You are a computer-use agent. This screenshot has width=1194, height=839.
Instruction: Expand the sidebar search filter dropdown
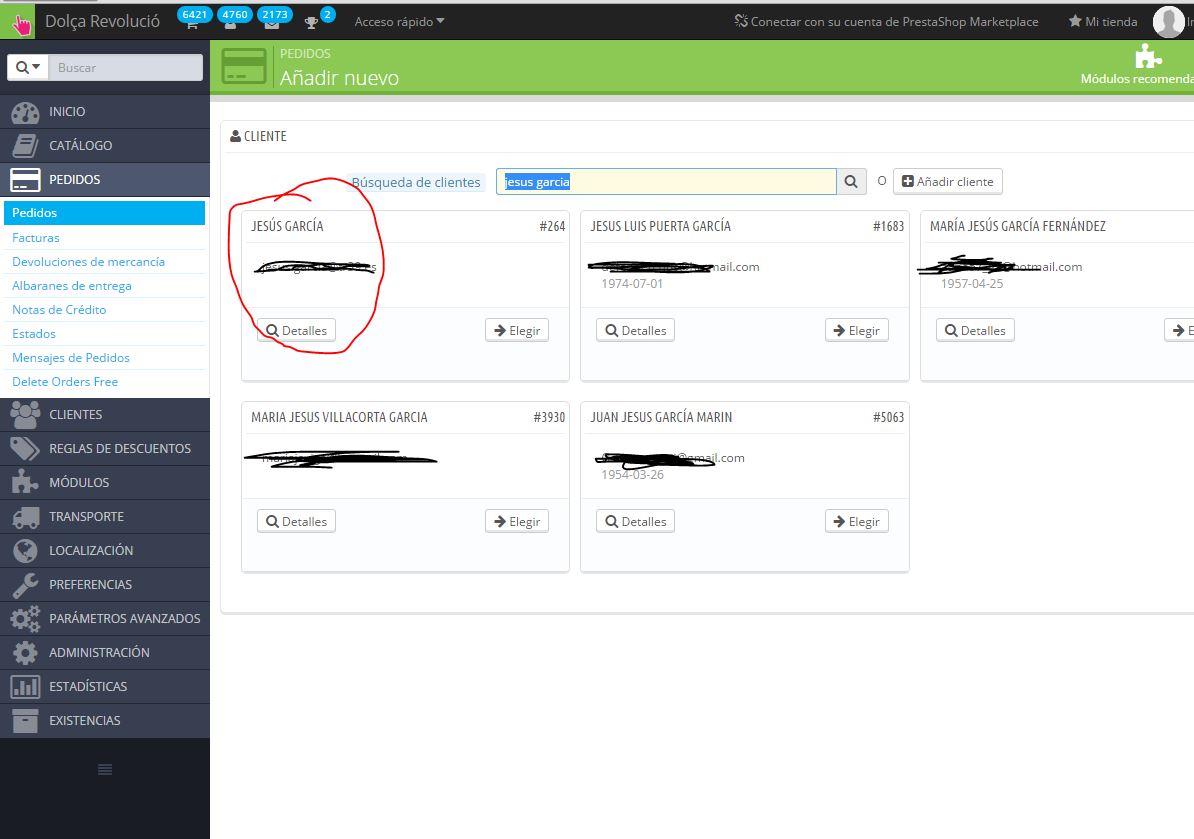[x=28, y=67]
